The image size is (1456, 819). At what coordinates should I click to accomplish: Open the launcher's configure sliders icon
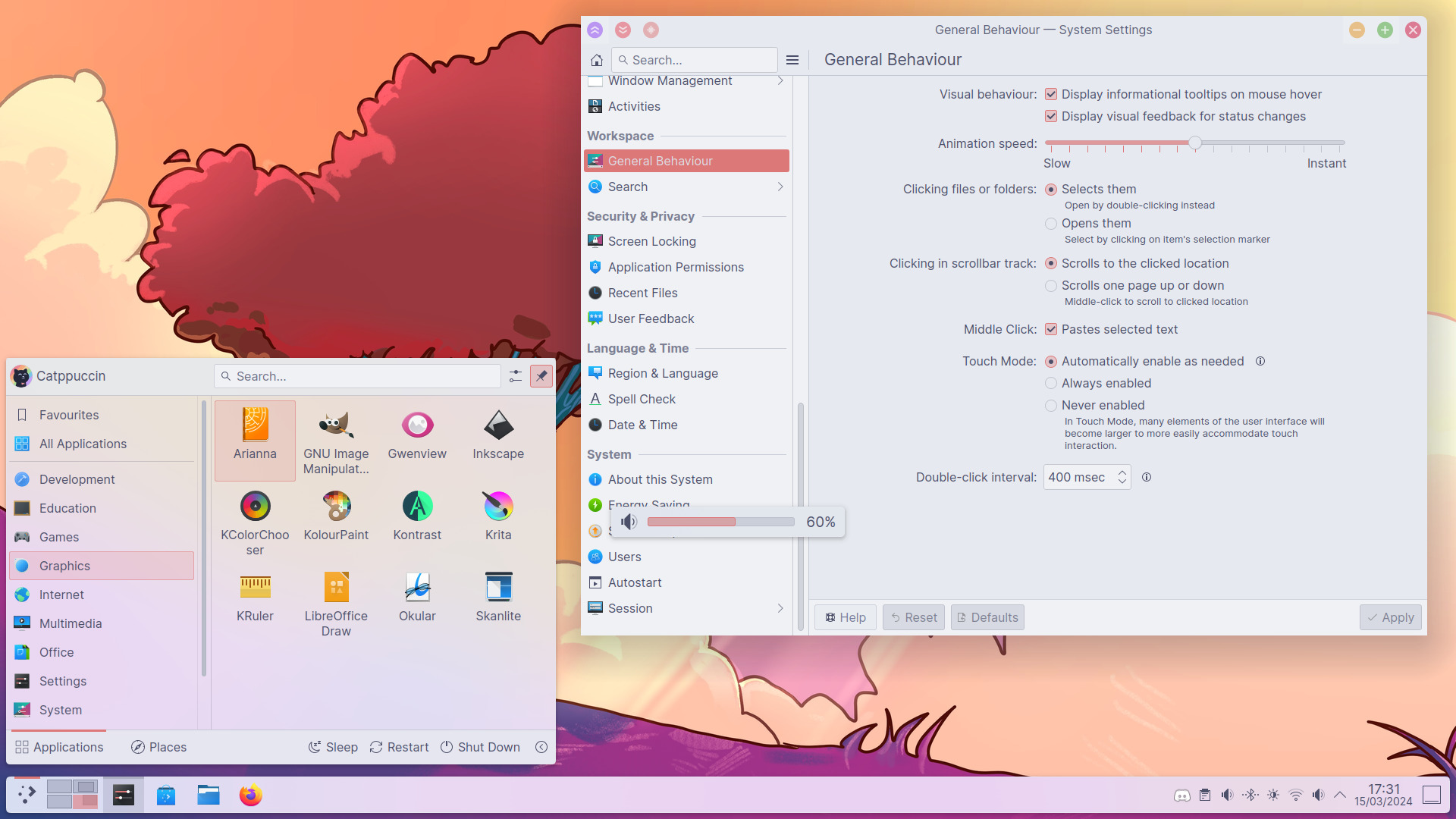516,376
